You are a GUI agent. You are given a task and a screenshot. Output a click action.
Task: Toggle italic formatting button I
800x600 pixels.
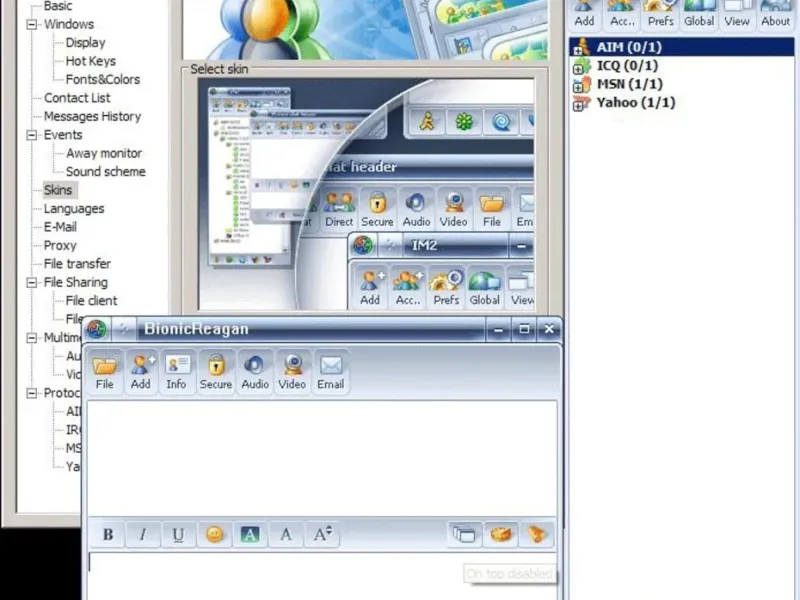tap(143, 534)
